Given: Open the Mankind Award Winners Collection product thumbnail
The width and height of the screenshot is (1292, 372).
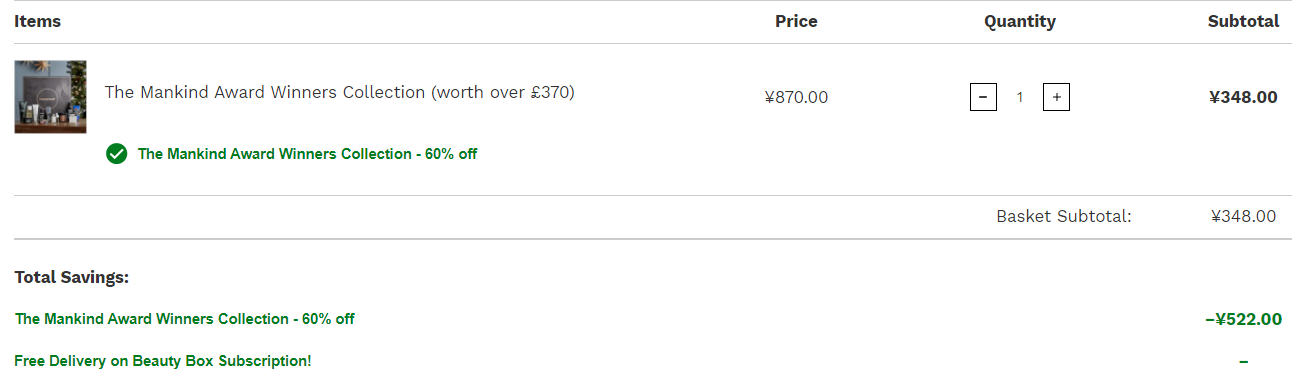Looking at the screenshot, I should click(50, 97).
